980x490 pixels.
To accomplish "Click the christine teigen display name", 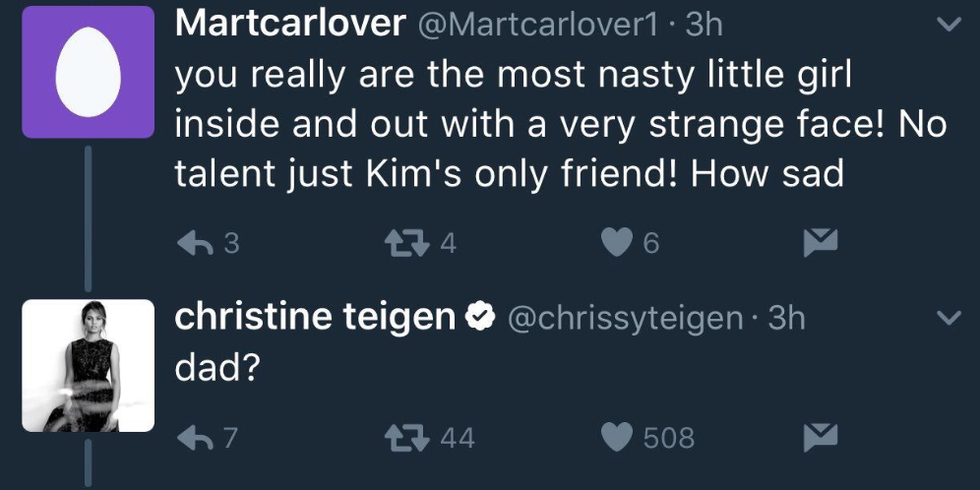I will pyautogui.click(x=315, y=318).
